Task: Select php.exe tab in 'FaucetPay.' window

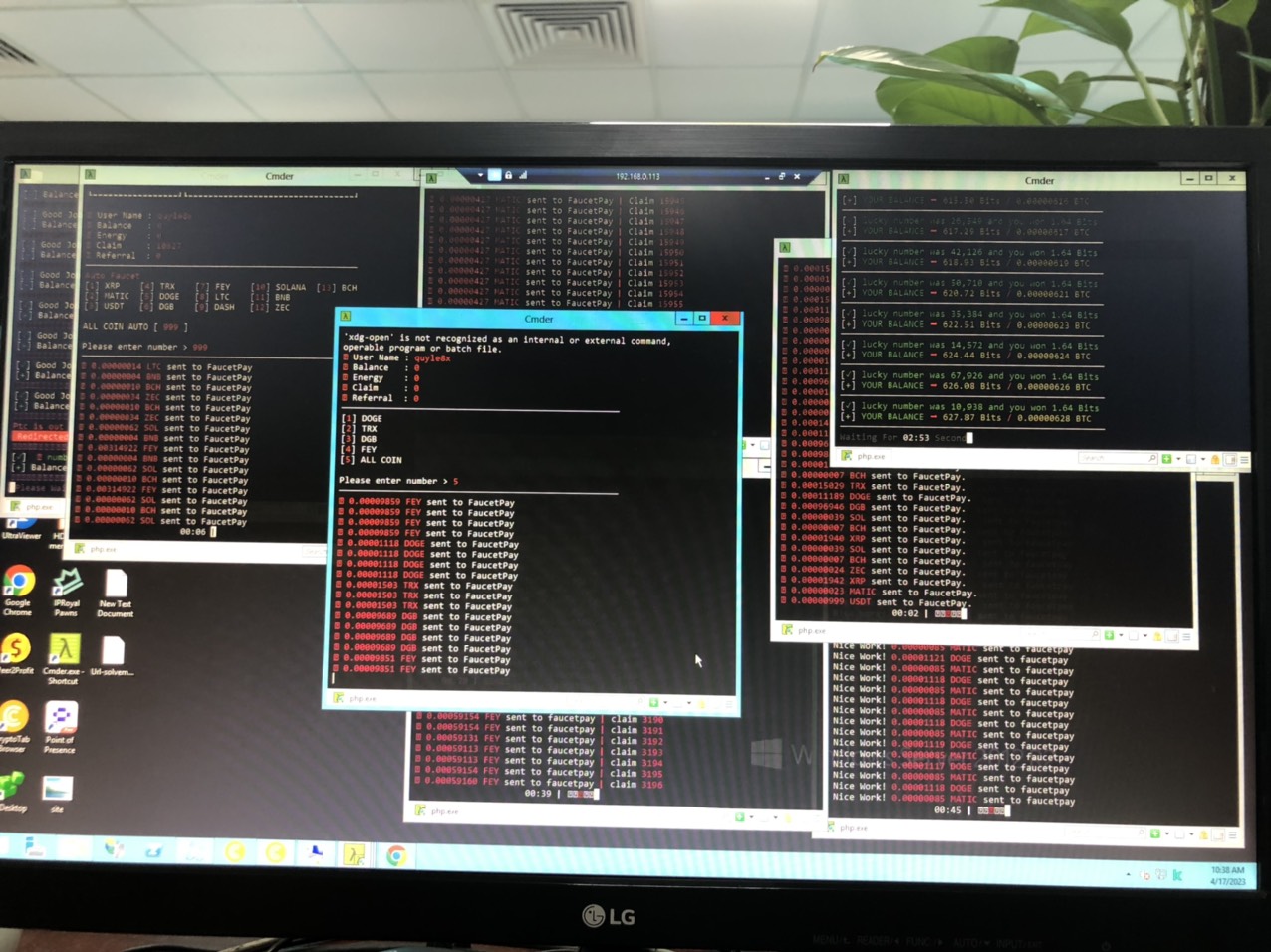Action: [806, 630]
